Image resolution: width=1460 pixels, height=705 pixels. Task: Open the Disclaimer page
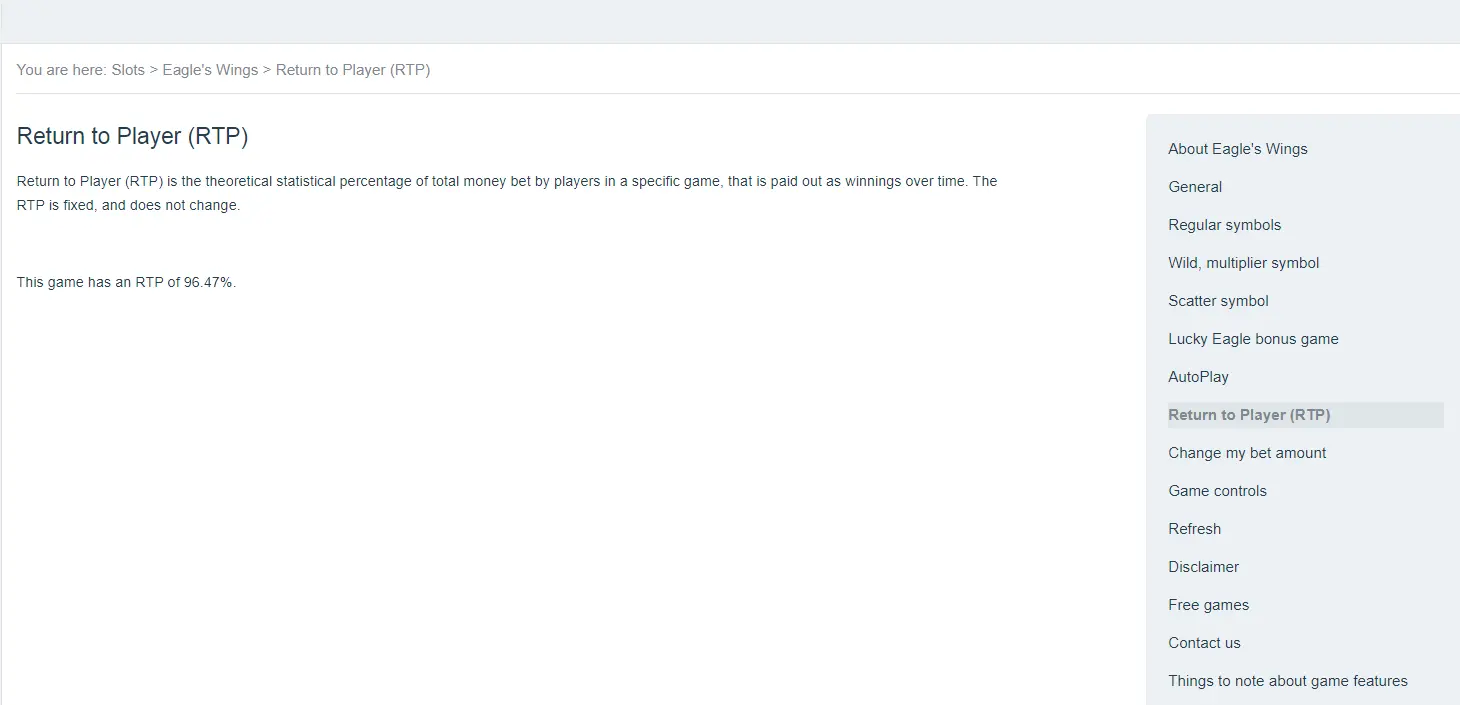tap(1203, 567)
